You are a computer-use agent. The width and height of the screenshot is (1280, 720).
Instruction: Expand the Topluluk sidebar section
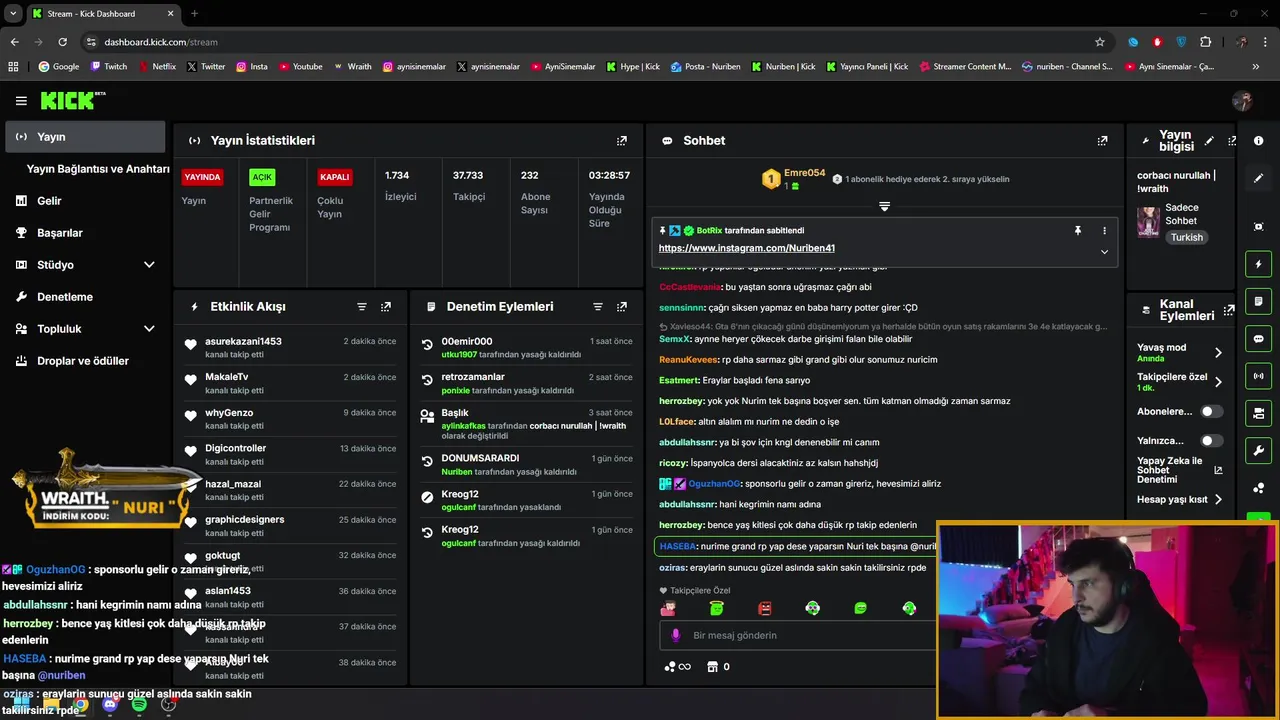click(149, 329)
